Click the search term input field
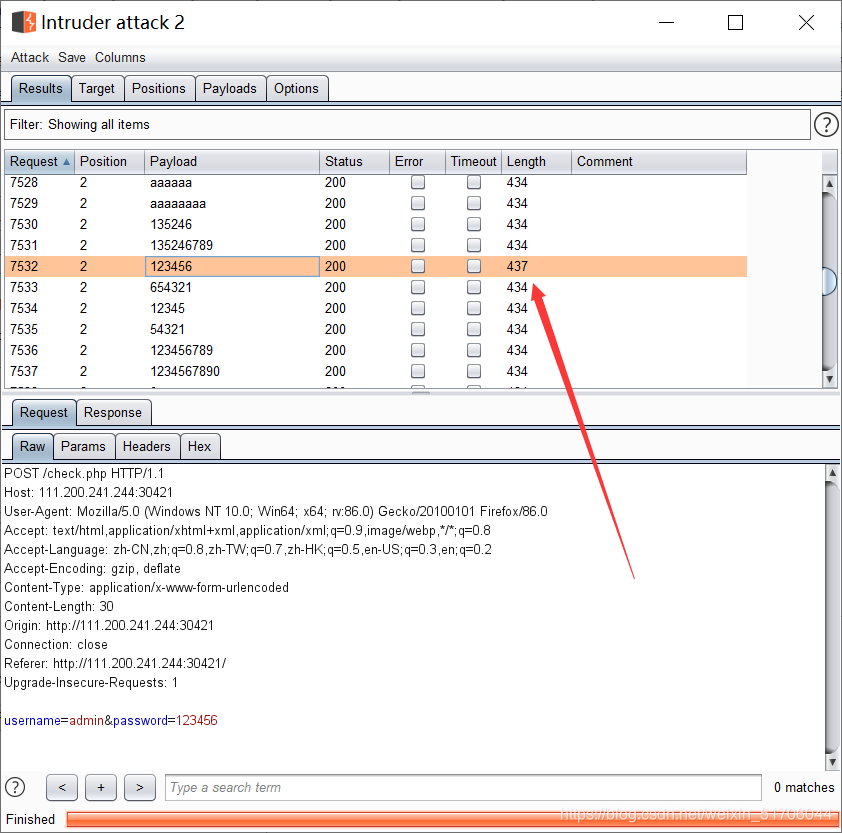This screenshot has width=842, height=833. tap(463, 787)
